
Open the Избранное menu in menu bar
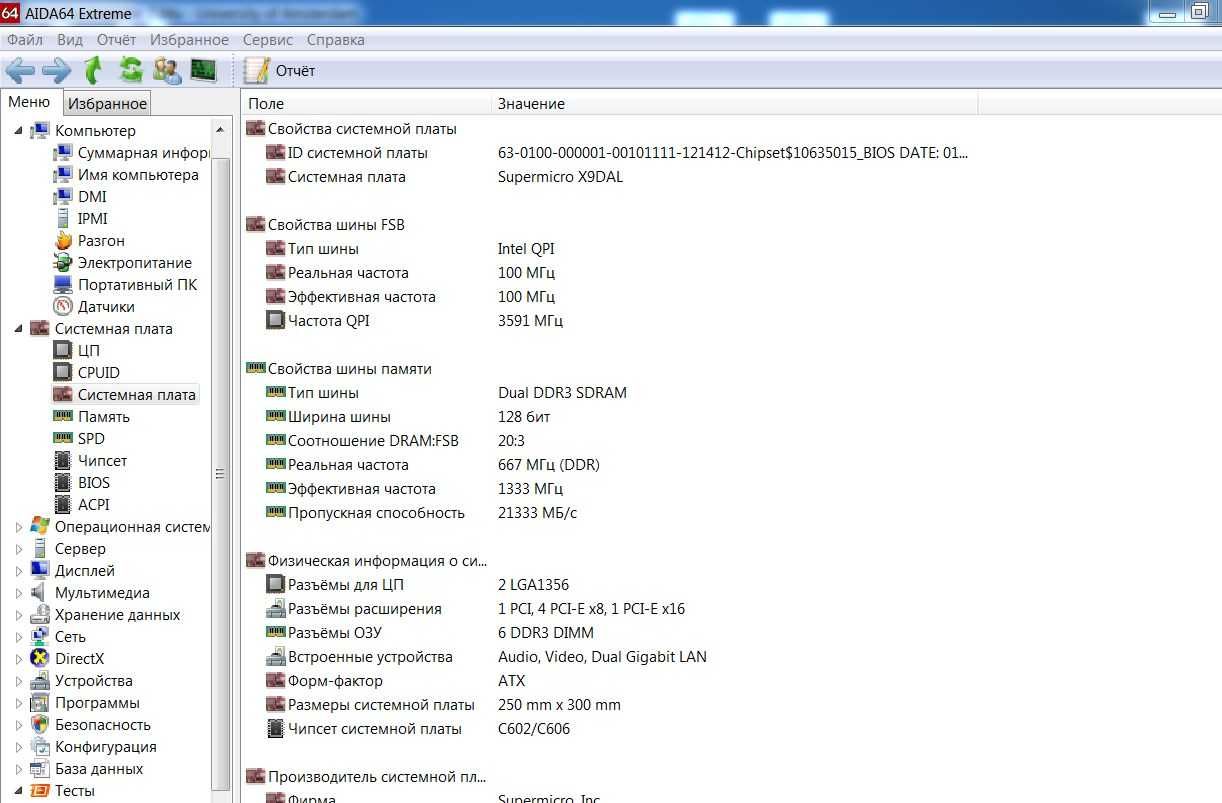[189, 40]
